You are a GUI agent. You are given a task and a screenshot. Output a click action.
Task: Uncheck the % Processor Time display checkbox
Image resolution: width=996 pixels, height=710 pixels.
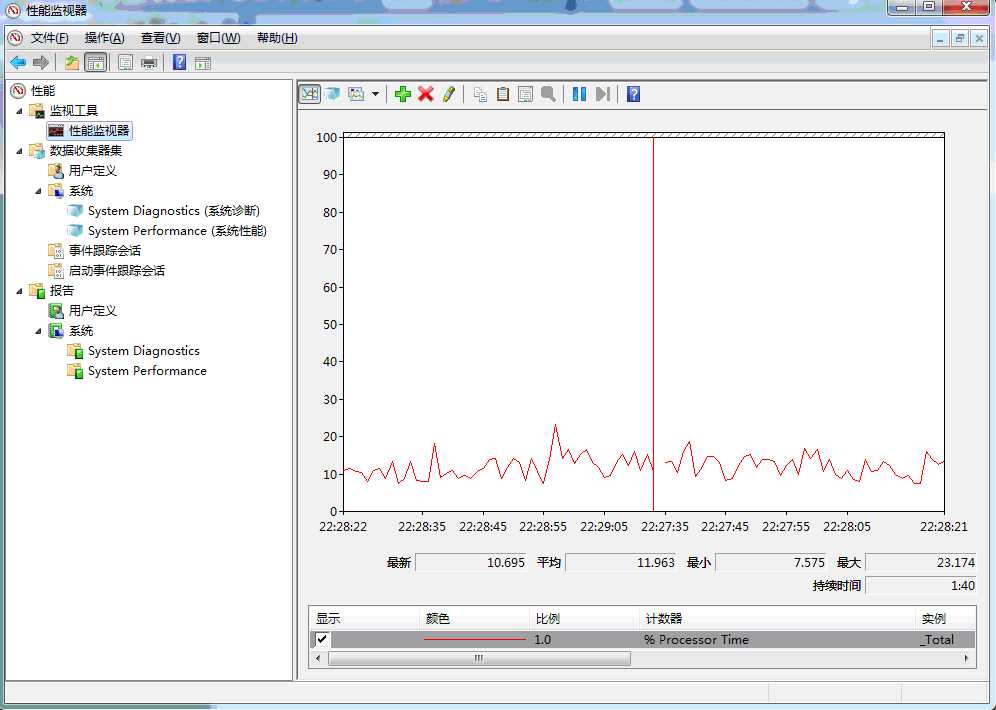pyautogui.click(x=322, y=639)
